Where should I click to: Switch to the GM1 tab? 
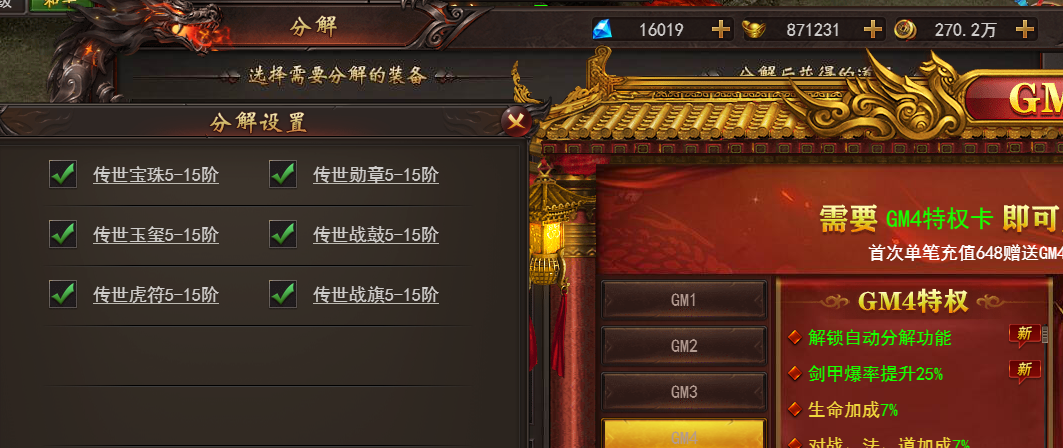coord(684,300)
